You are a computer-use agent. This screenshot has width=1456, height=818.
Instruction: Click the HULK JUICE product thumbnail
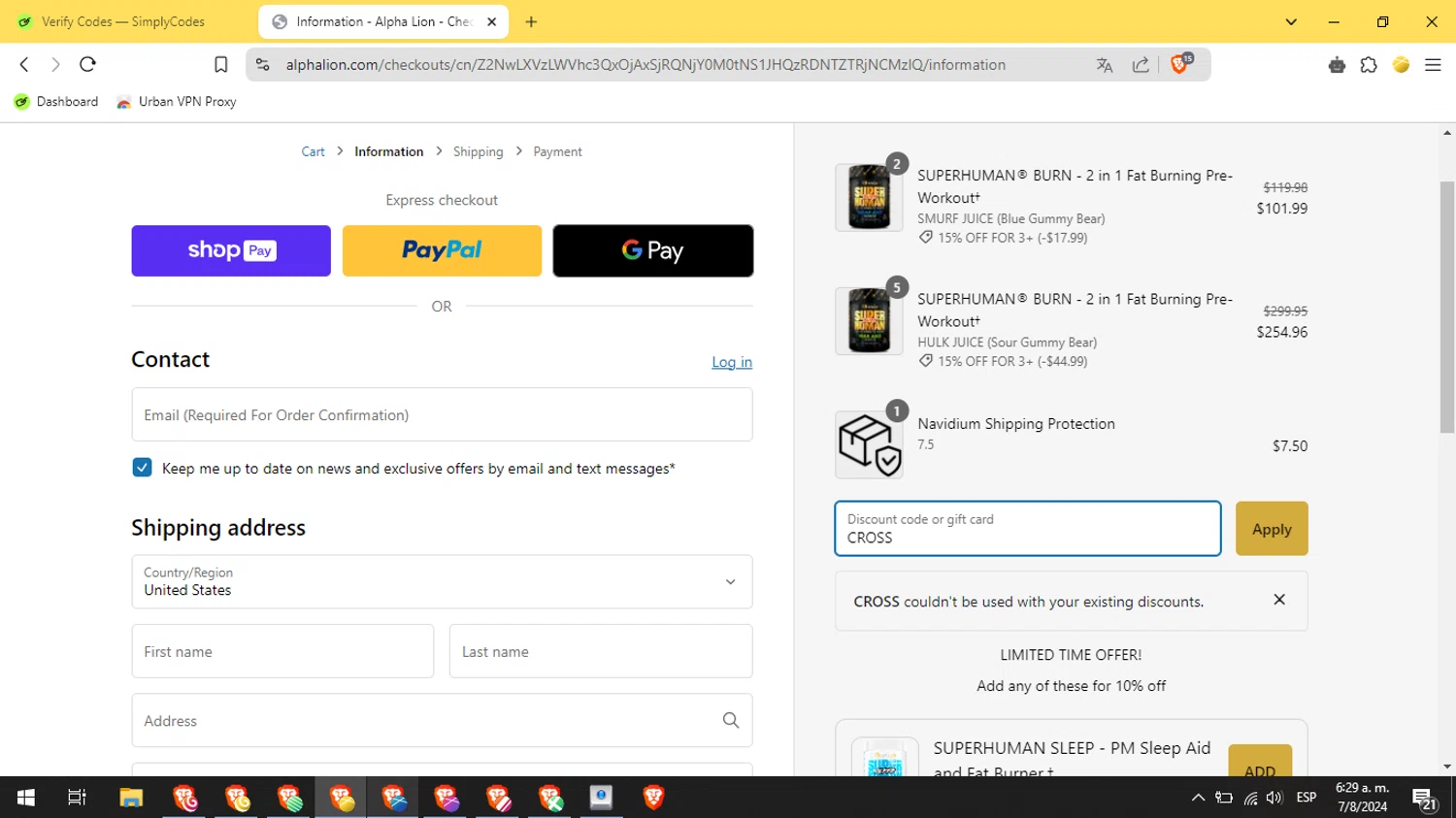coord(869,321)
